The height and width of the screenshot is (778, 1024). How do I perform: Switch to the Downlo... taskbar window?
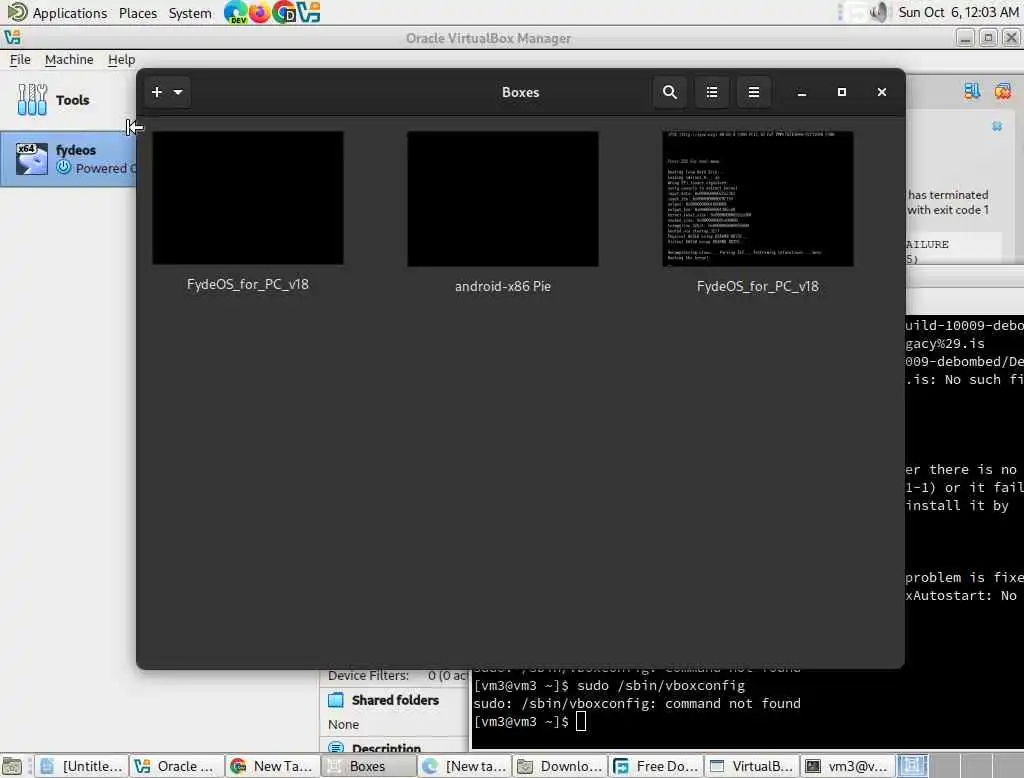pyautogui.click(x=560, y=766)
